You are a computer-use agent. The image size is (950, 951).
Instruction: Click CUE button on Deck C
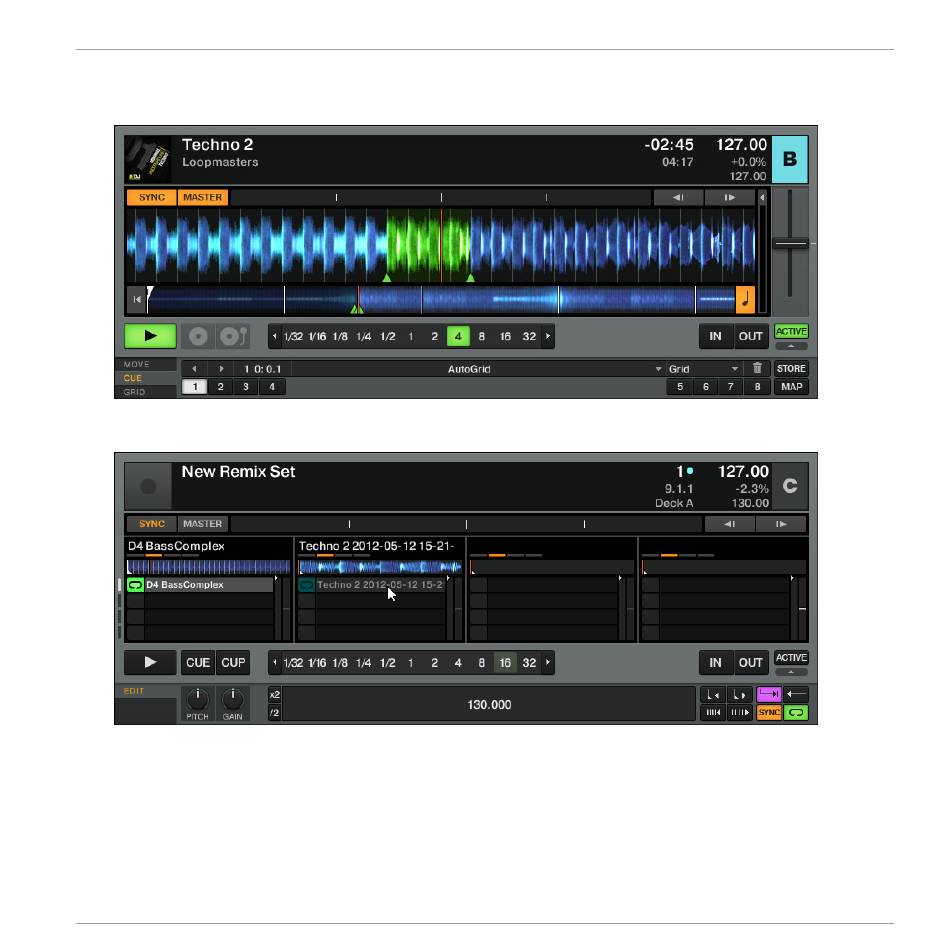pos(198,662)
